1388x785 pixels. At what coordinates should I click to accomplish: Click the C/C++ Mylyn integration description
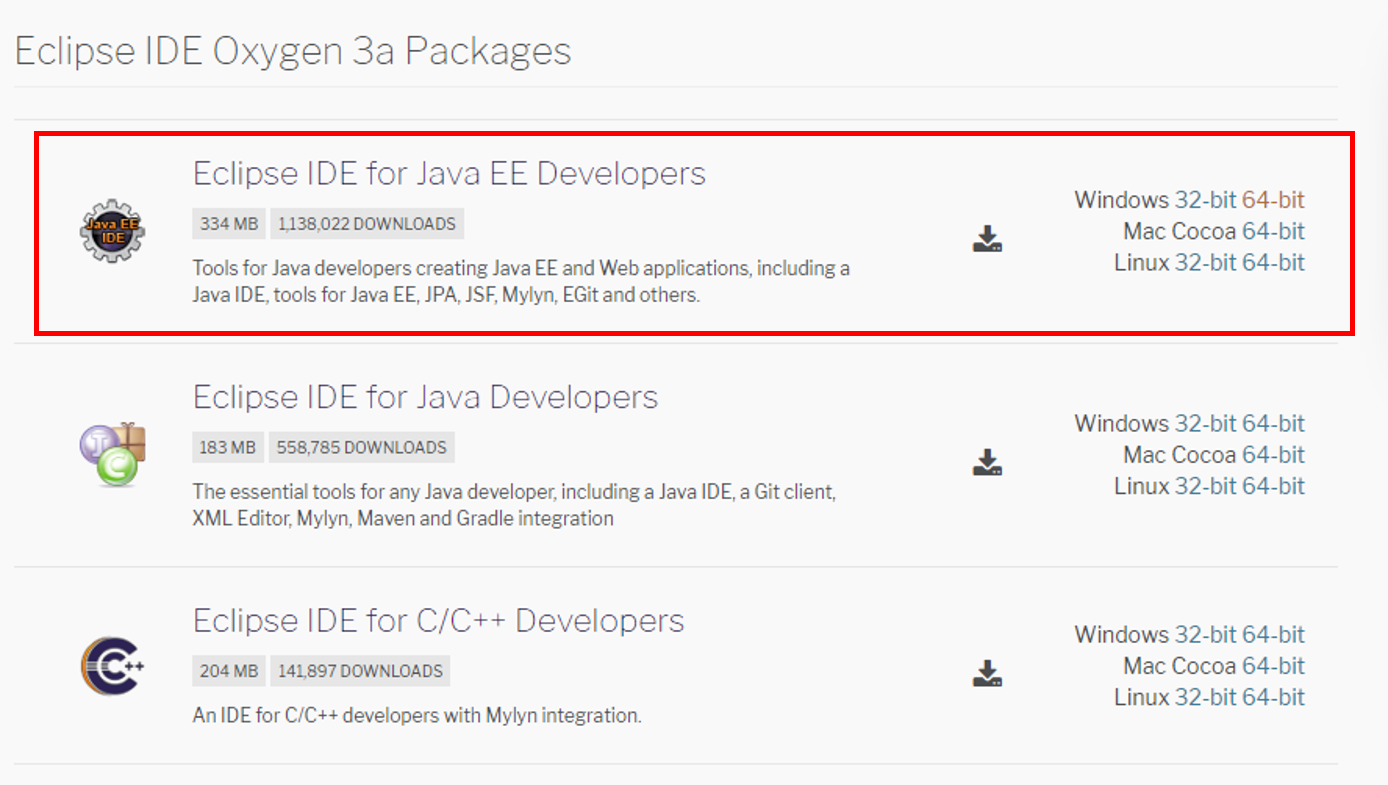click(x=417, y=716)
